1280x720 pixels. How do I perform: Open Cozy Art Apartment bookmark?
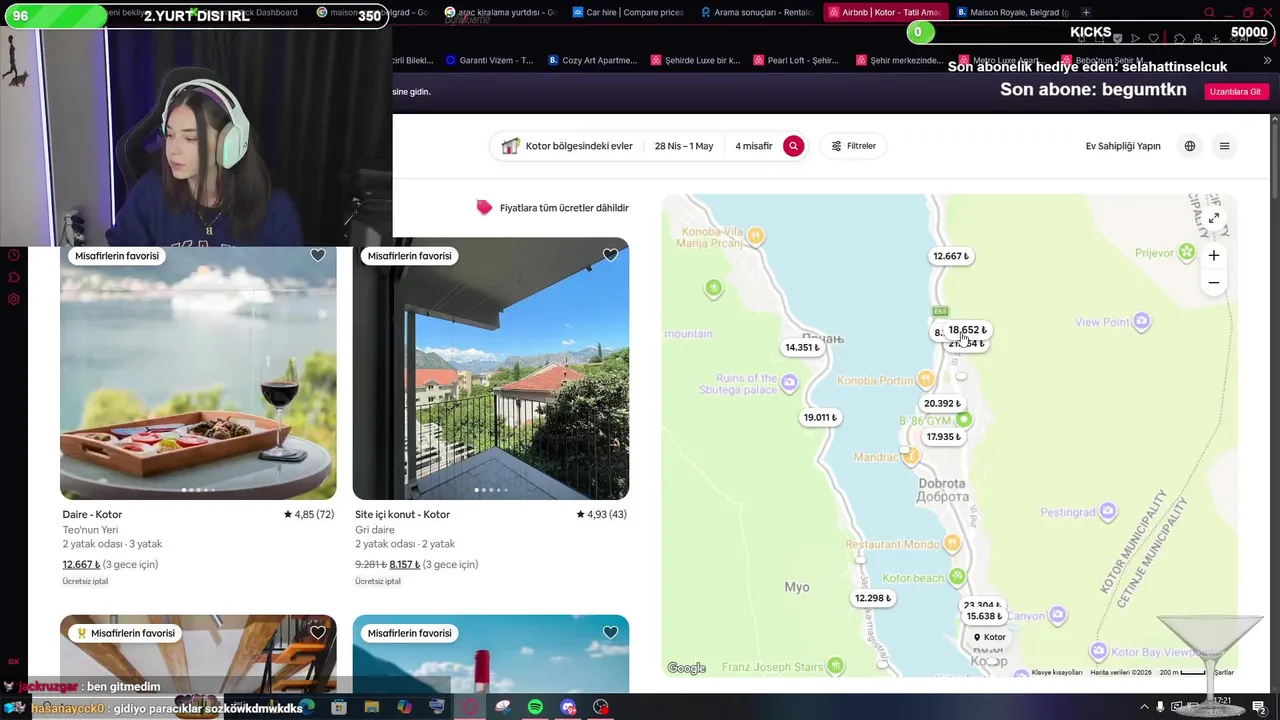tap(593, 60)
